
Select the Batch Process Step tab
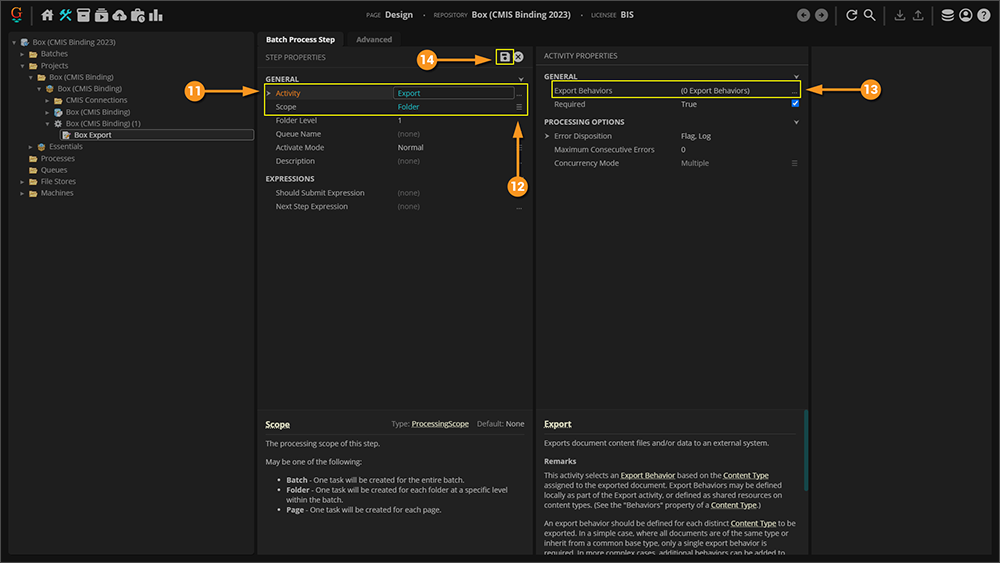pos(300,40)
